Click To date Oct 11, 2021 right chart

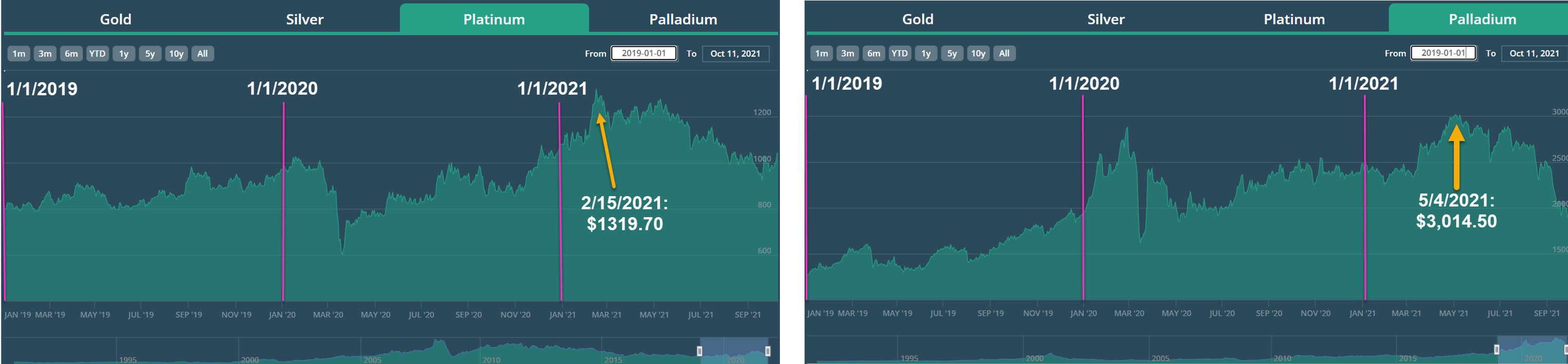click(1534, 53)
